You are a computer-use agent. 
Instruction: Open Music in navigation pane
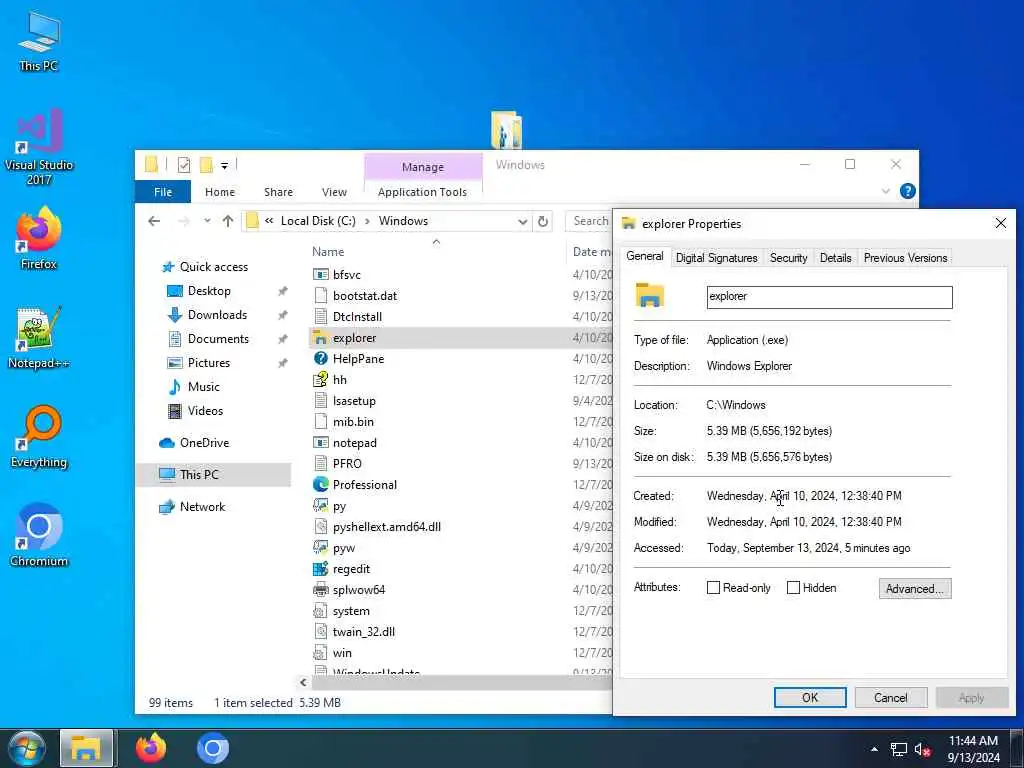204,387
